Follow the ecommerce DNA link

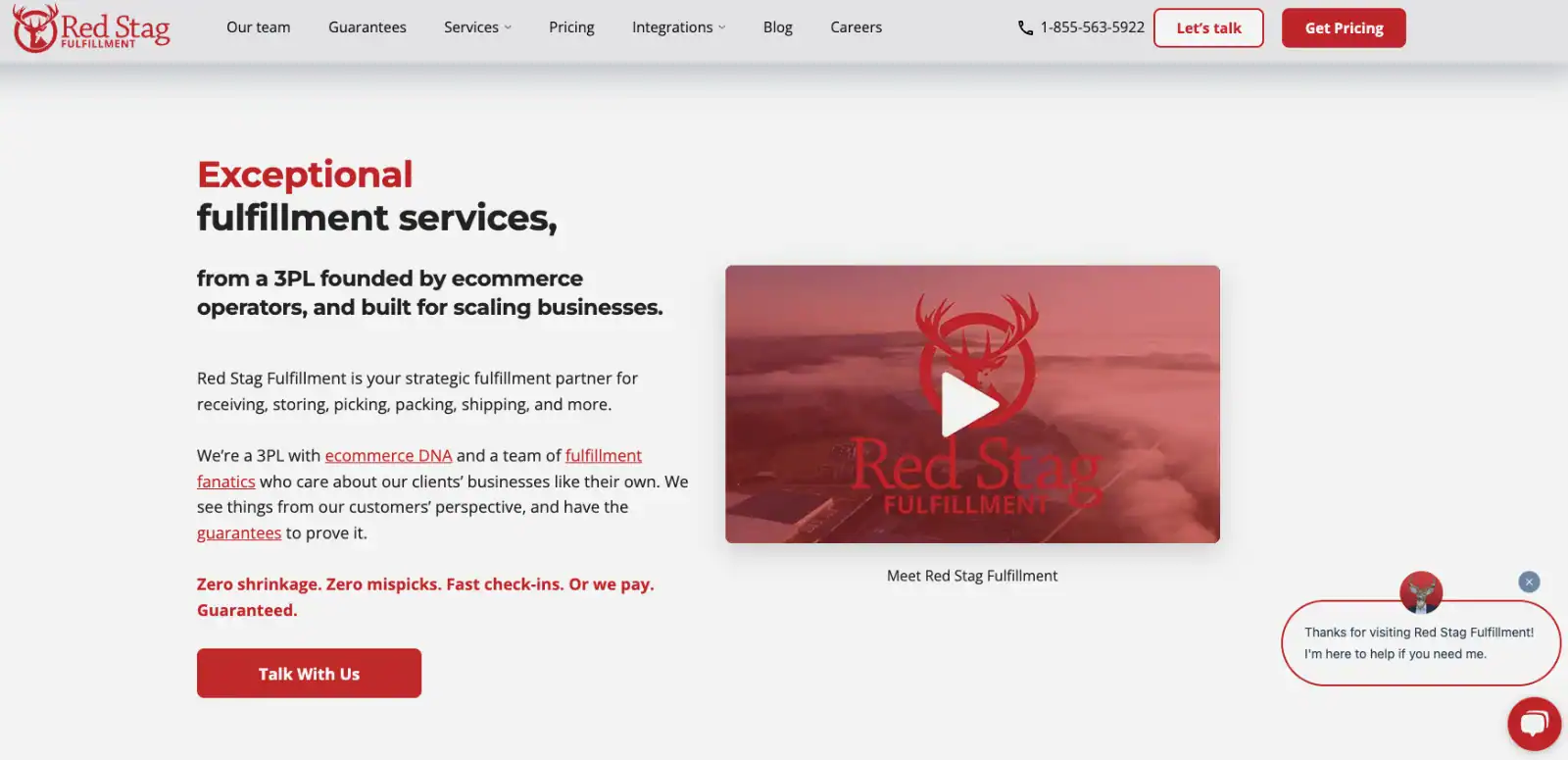point(388,455)
